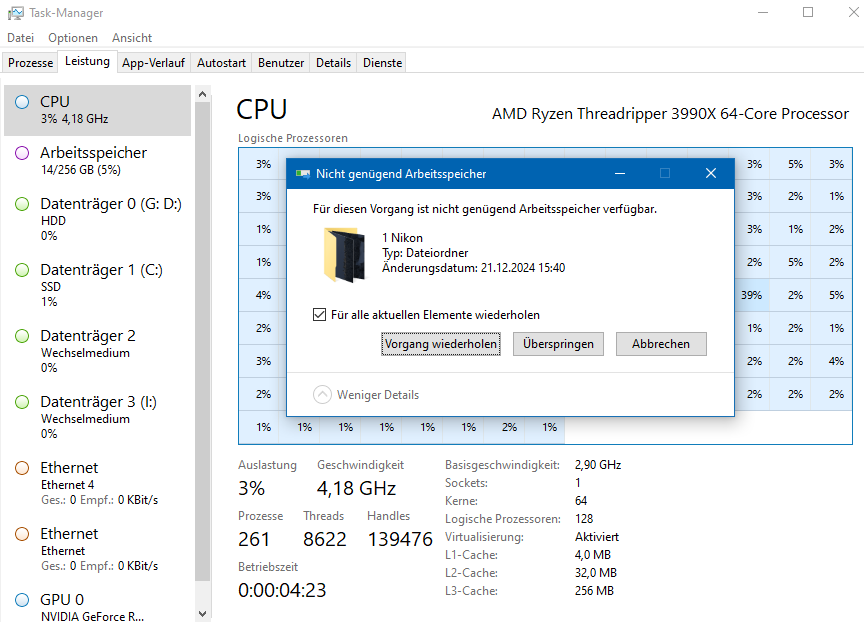Select the second Ethernet entry in sidebar
The height and width of the screenshot is (635, 864).
97,549
